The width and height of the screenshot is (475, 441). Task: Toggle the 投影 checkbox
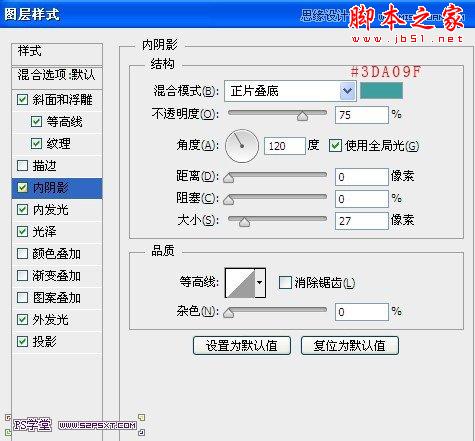22,341
